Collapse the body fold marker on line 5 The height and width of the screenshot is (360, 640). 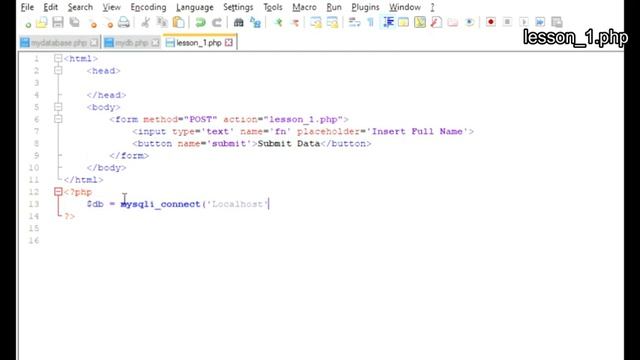pos(58,107)
